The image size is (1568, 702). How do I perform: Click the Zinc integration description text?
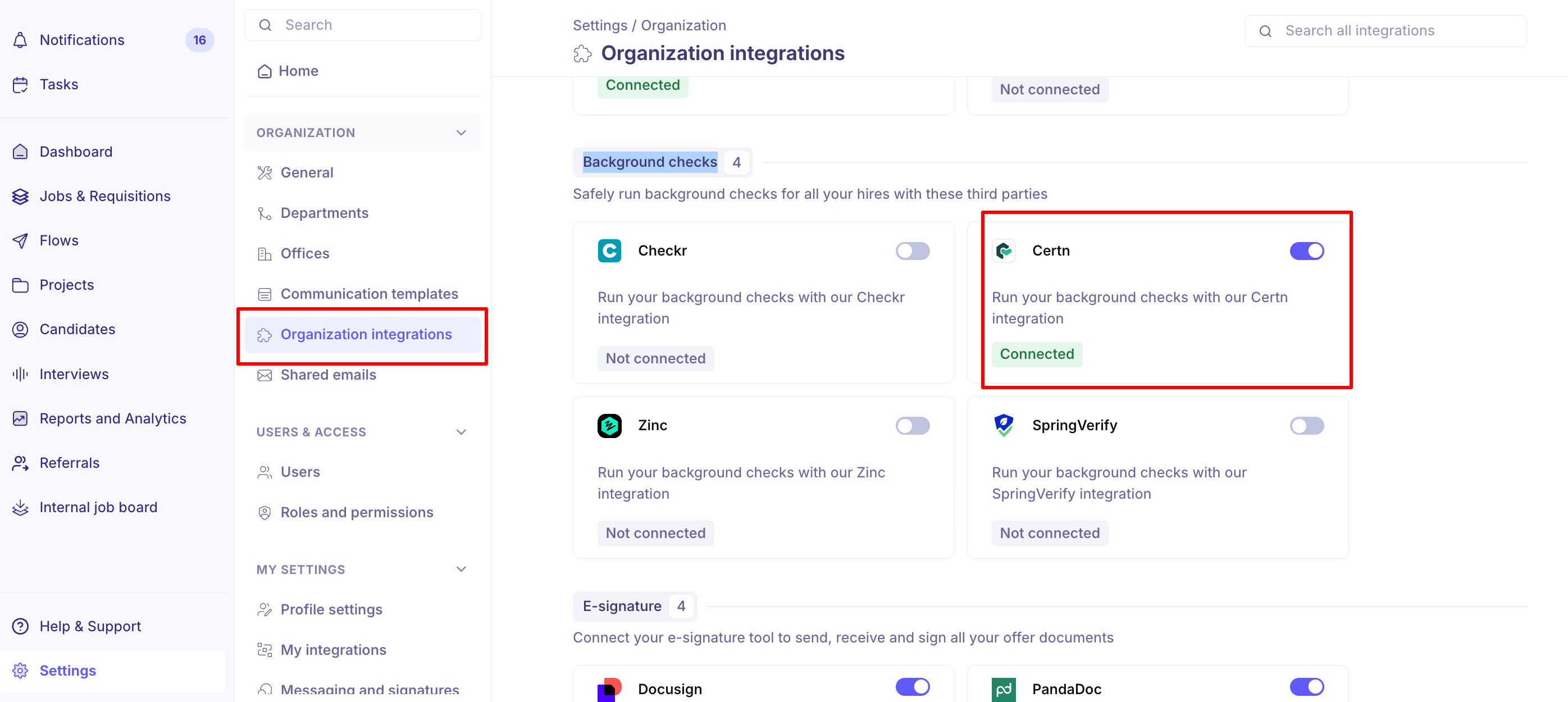(x=741, y=484)
